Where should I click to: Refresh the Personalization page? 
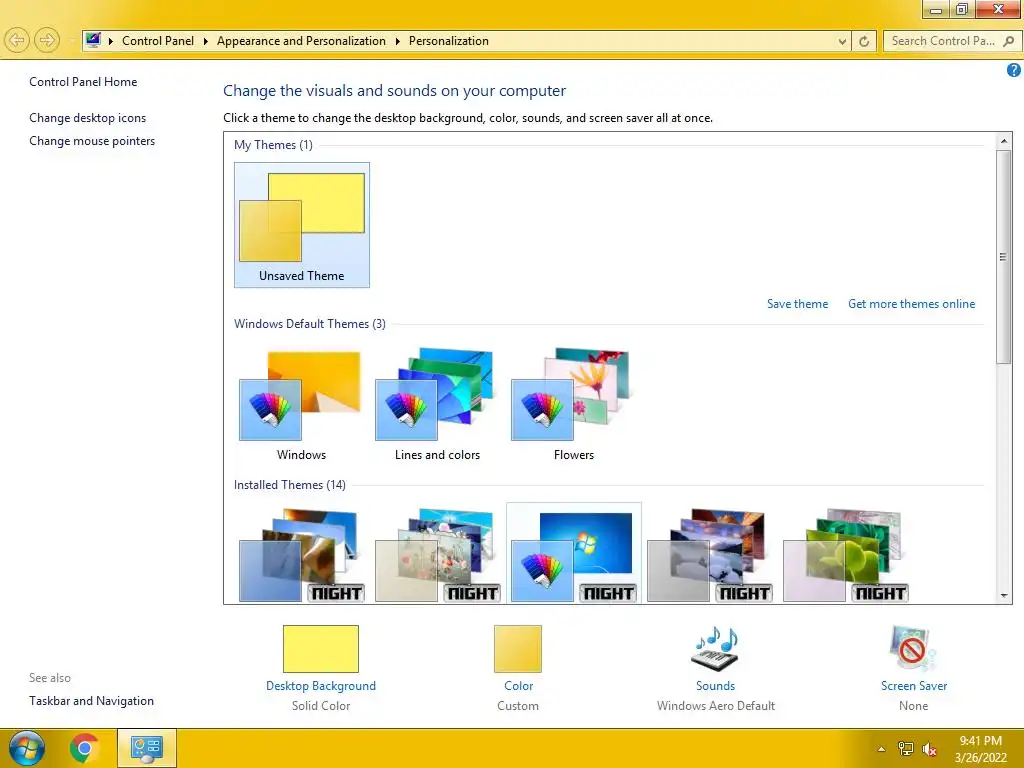(864, 41)
